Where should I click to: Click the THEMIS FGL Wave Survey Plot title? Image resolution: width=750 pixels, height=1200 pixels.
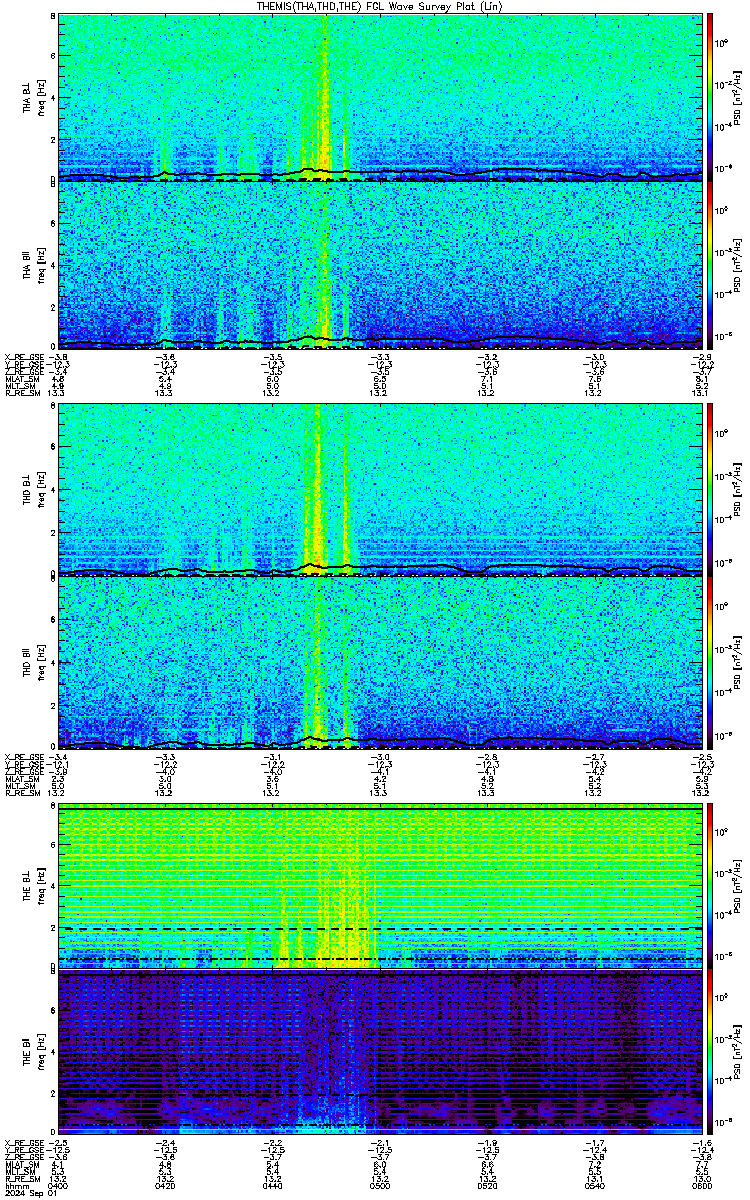380,6
